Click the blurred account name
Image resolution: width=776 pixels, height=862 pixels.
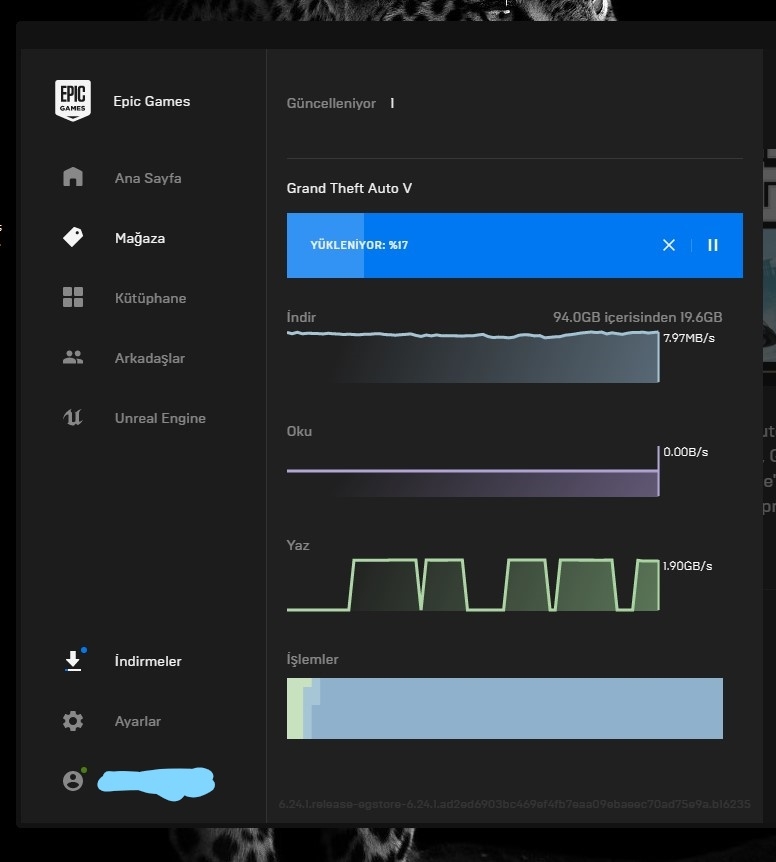(x=156, y=783)
